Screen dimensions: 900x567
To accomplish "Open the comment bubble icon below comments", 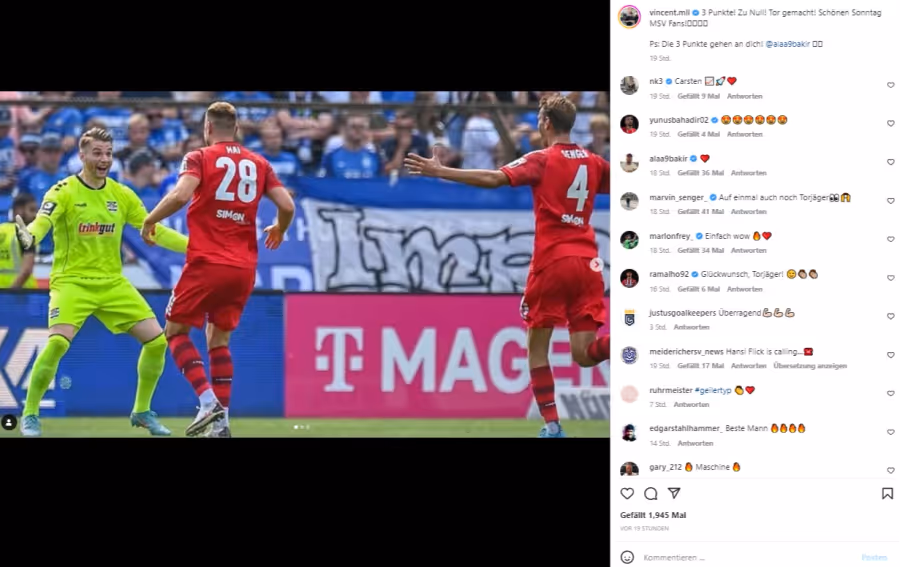I will point(650,494).
